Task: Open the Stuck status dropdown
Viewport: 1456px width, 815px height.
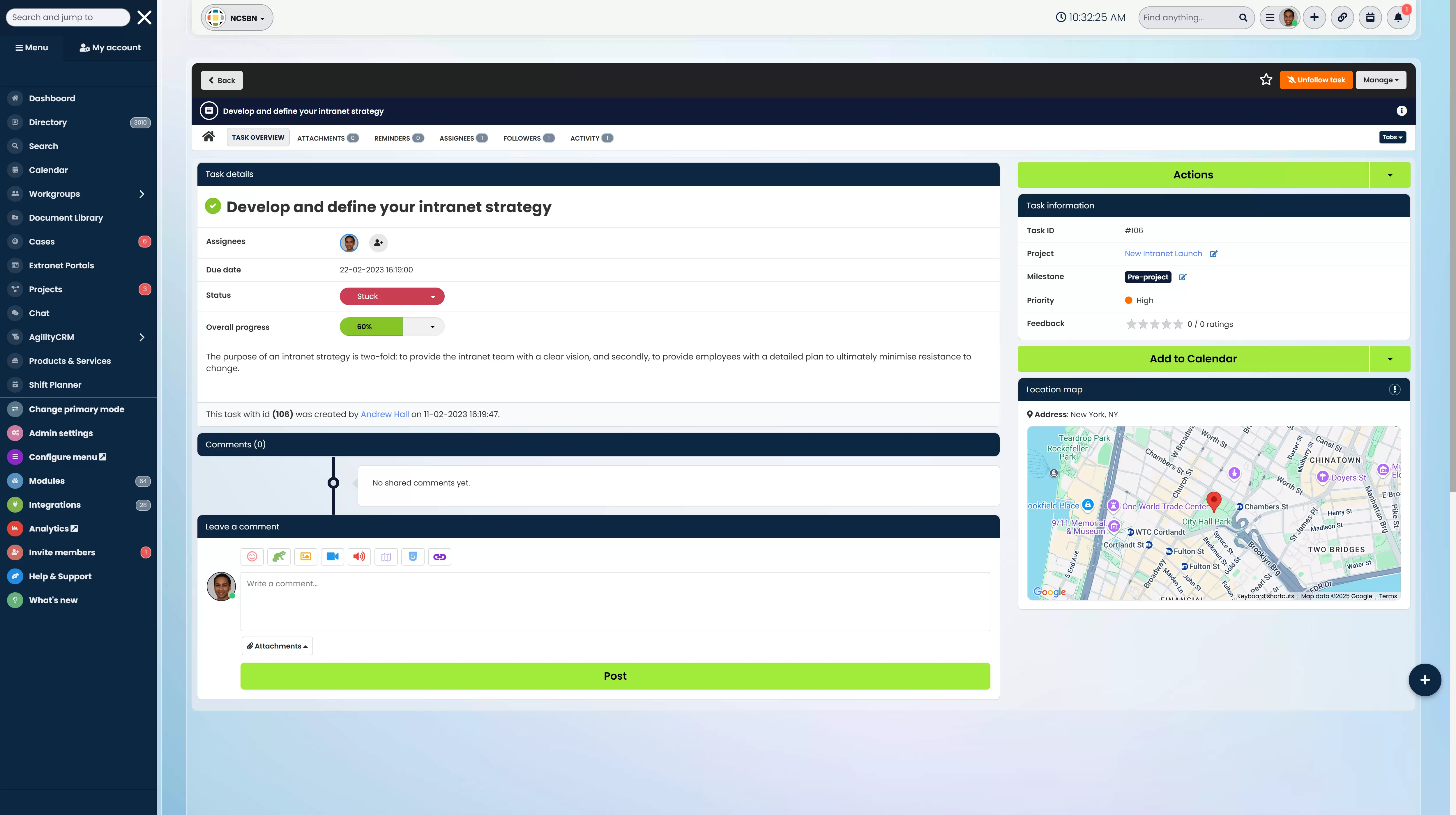Action: click(392, 296)
